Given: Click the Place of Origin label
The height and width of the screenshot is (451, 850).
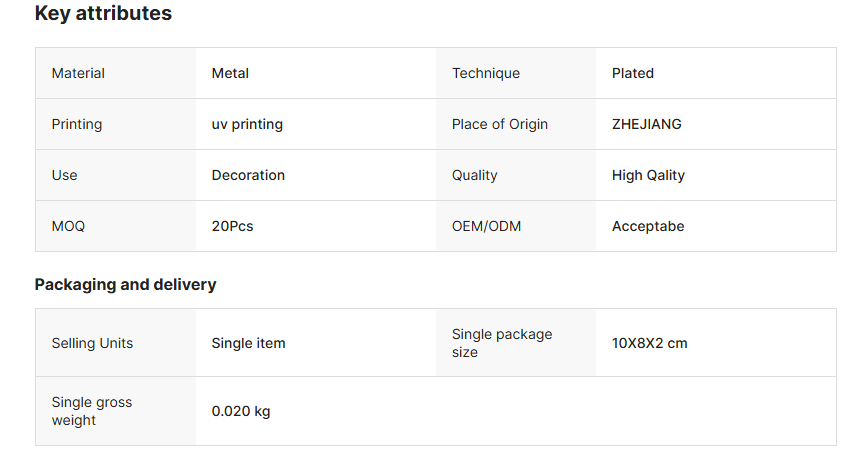Looking at the screenshot, I should tap(500, 124).
